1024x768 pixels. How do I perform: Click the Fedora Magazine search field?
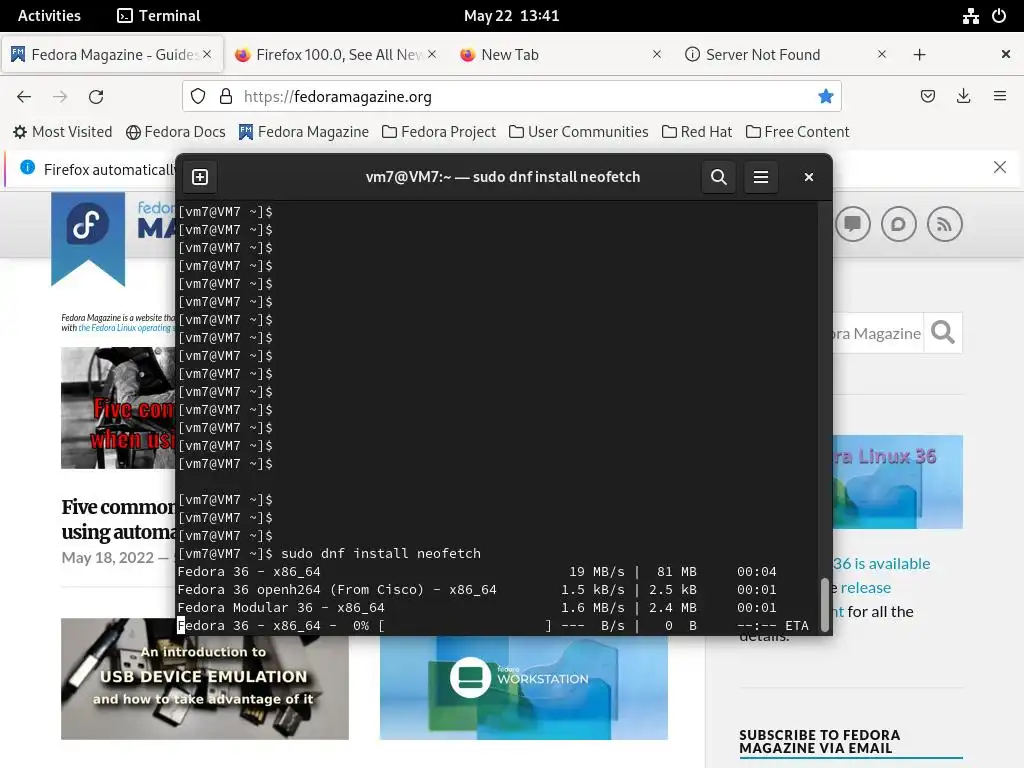[877, 333]
